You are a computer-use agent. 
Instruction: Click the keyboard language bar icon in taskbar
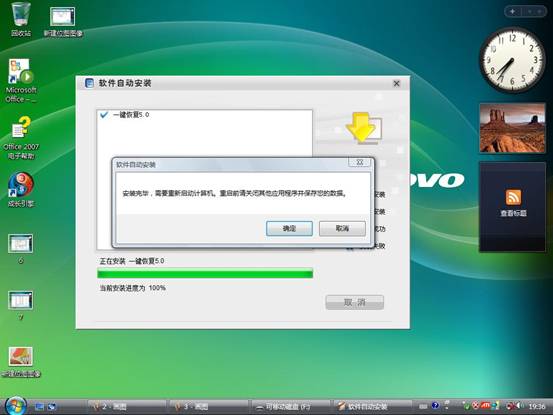point(423,407)
